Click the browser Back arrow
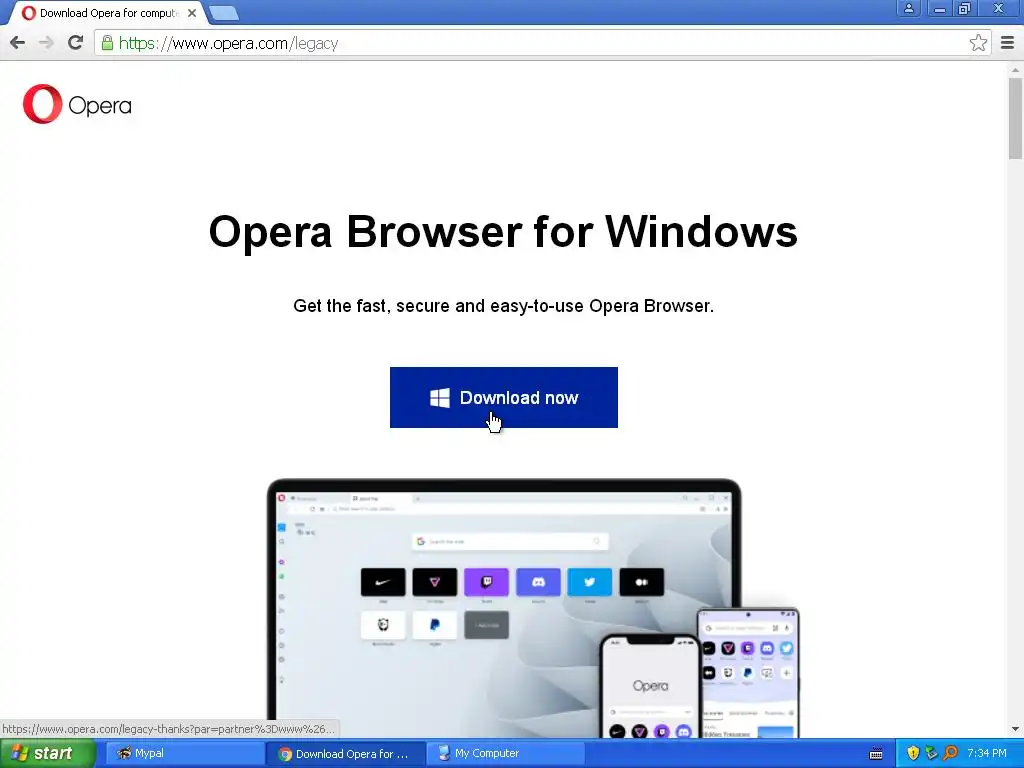1024x768 pixels. click(18, 43)
